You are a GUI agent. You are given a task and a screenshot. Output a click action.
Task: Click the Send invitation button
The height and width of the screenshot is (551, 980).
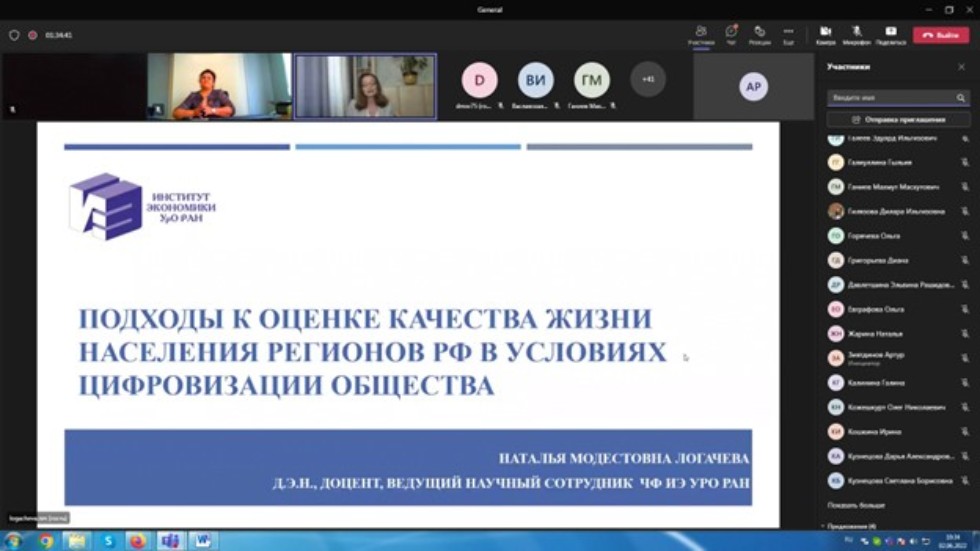click(x=897, y=119)
